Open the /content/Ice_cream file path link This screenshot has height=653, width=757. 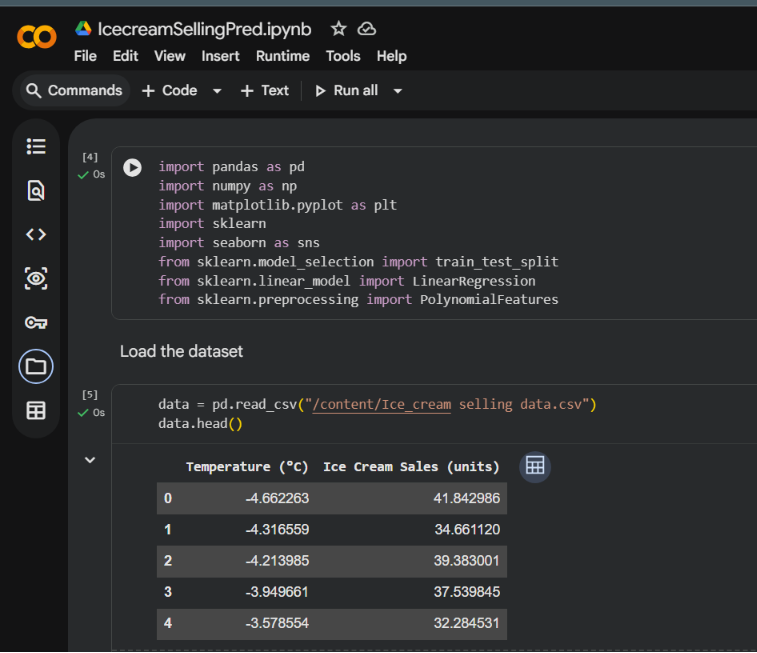click(382, 404)
